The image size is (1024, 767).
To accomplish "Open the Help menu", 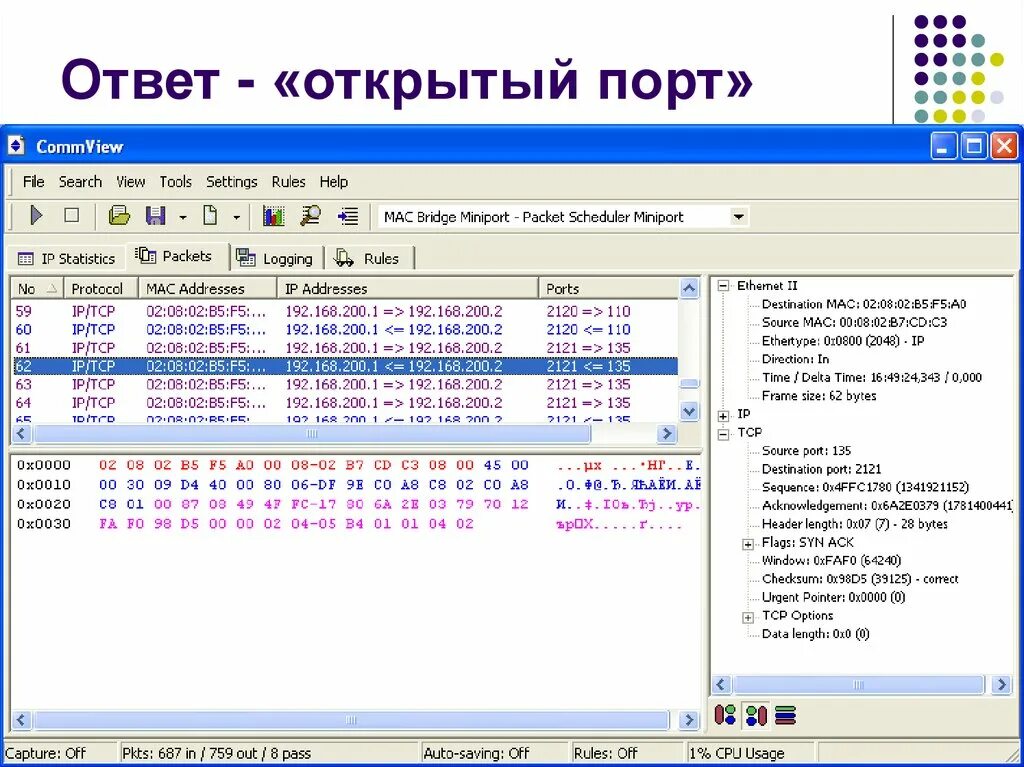I will point(334,182).
